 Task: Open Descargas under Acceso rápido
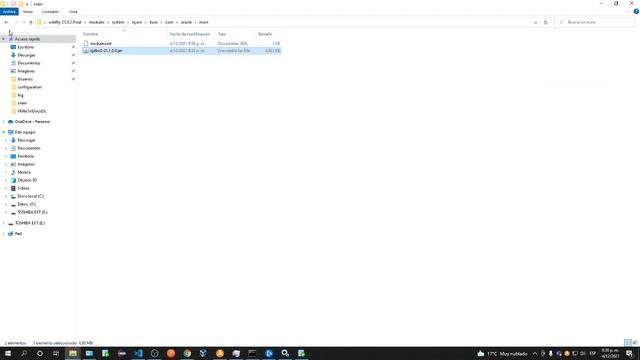(x=27, y=55)
